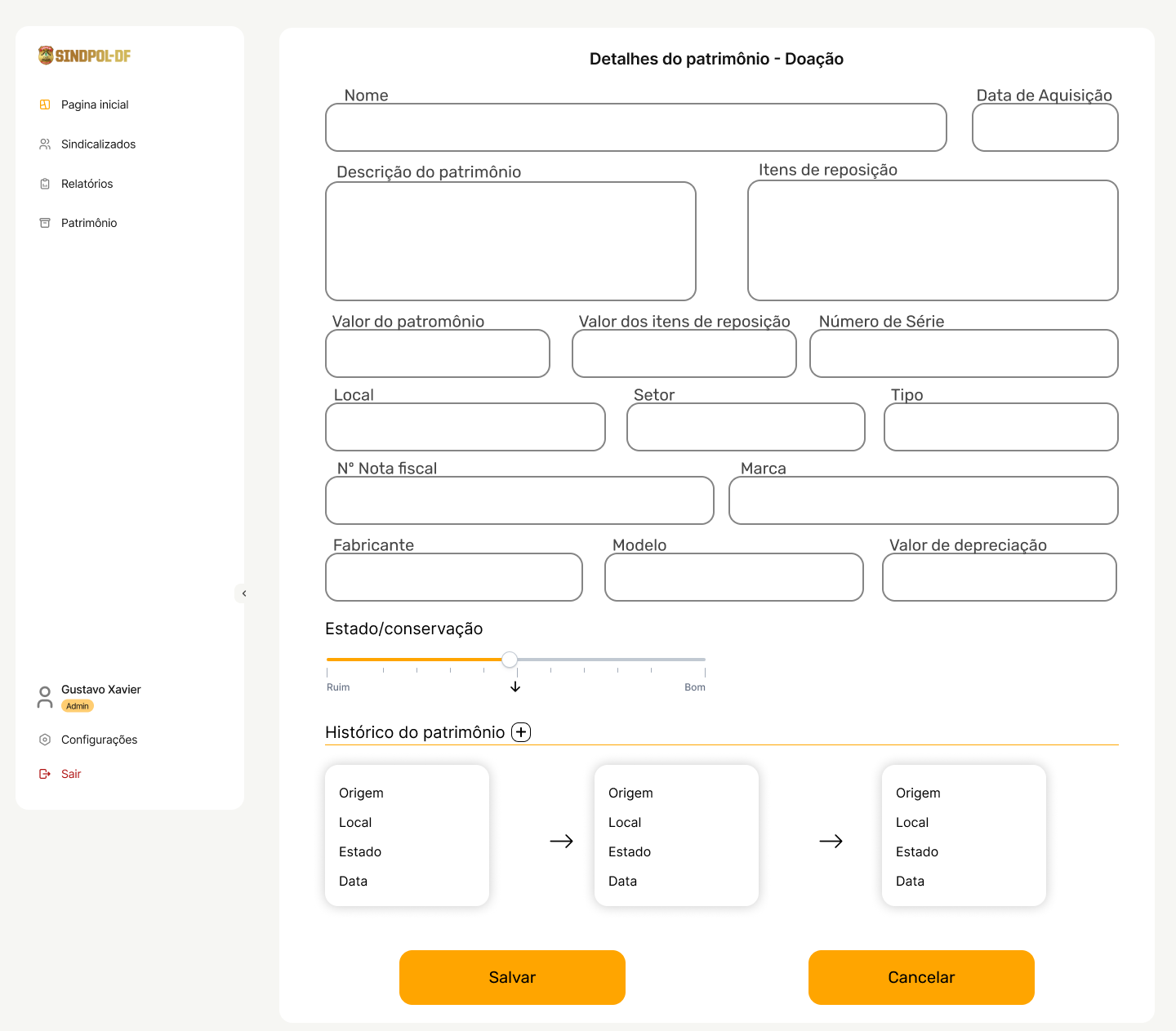Click the Setor input field
Screen dimensions: 1176x1031
coord(746,427)
